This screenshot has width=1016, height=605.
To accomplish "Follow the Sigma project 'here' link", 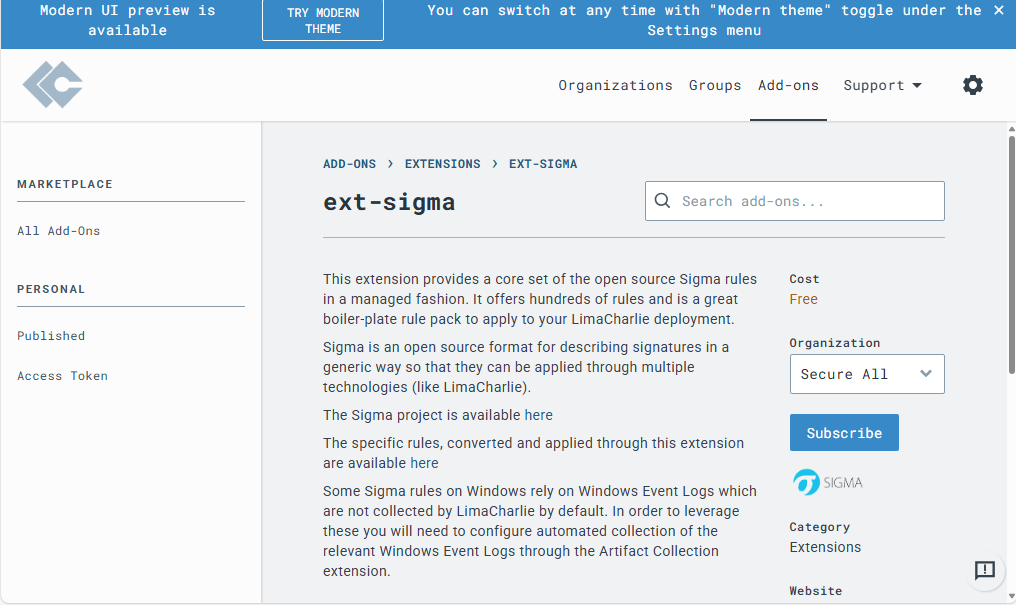I will 538,415.
